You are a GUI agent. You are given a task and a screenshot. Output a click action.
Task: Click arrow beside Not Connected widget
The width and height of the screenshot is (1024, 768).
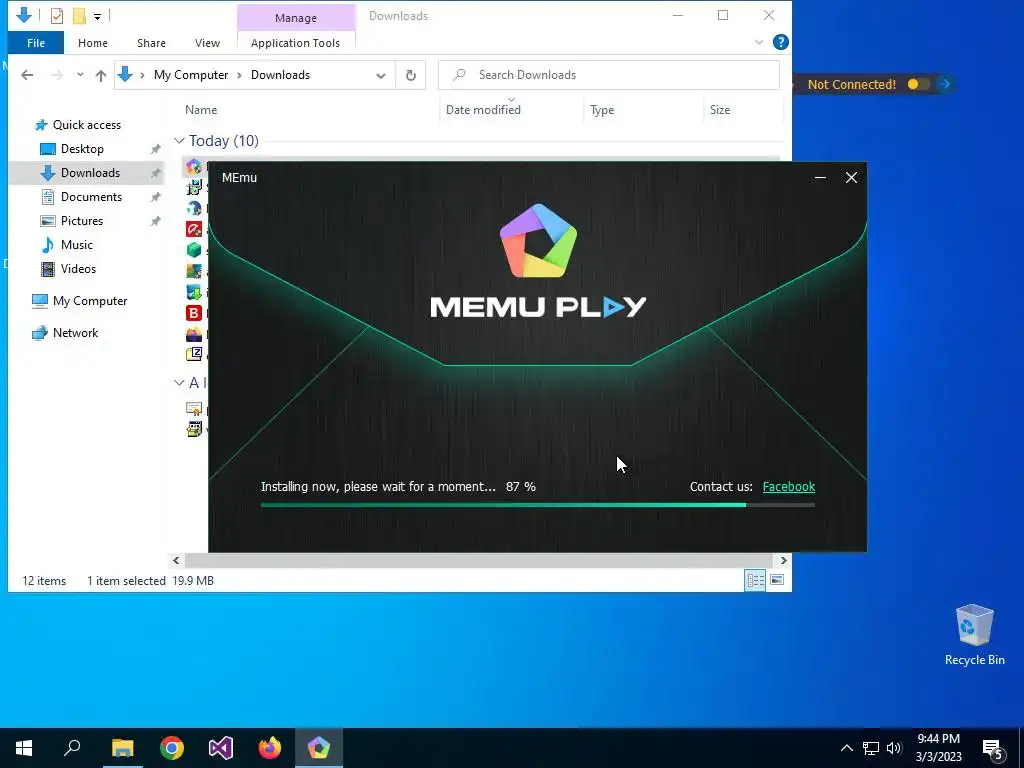pos(944,84)
